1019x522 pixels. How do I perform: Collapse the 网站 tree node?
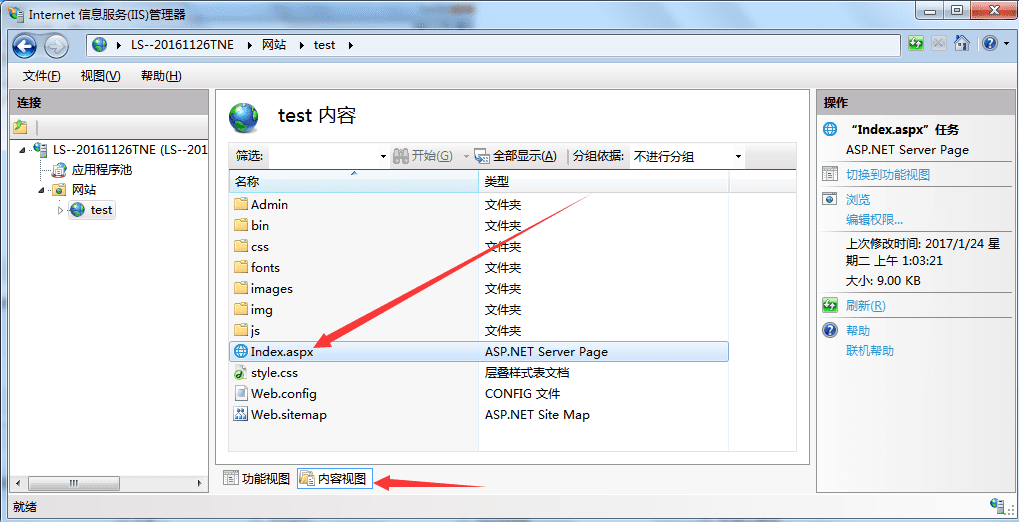(42, 190)
